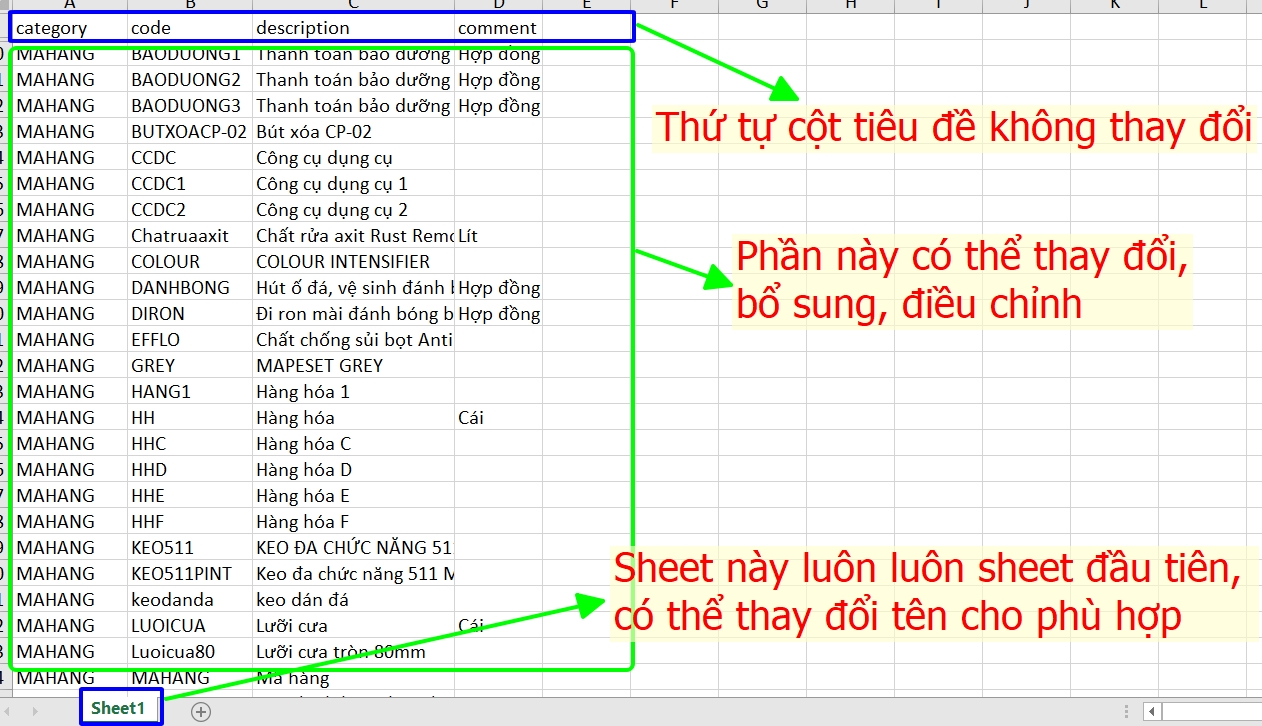Select the 'comment' header cell
Screen dimensions: 1262x726
pyautogui.click(x=497, y=28)
